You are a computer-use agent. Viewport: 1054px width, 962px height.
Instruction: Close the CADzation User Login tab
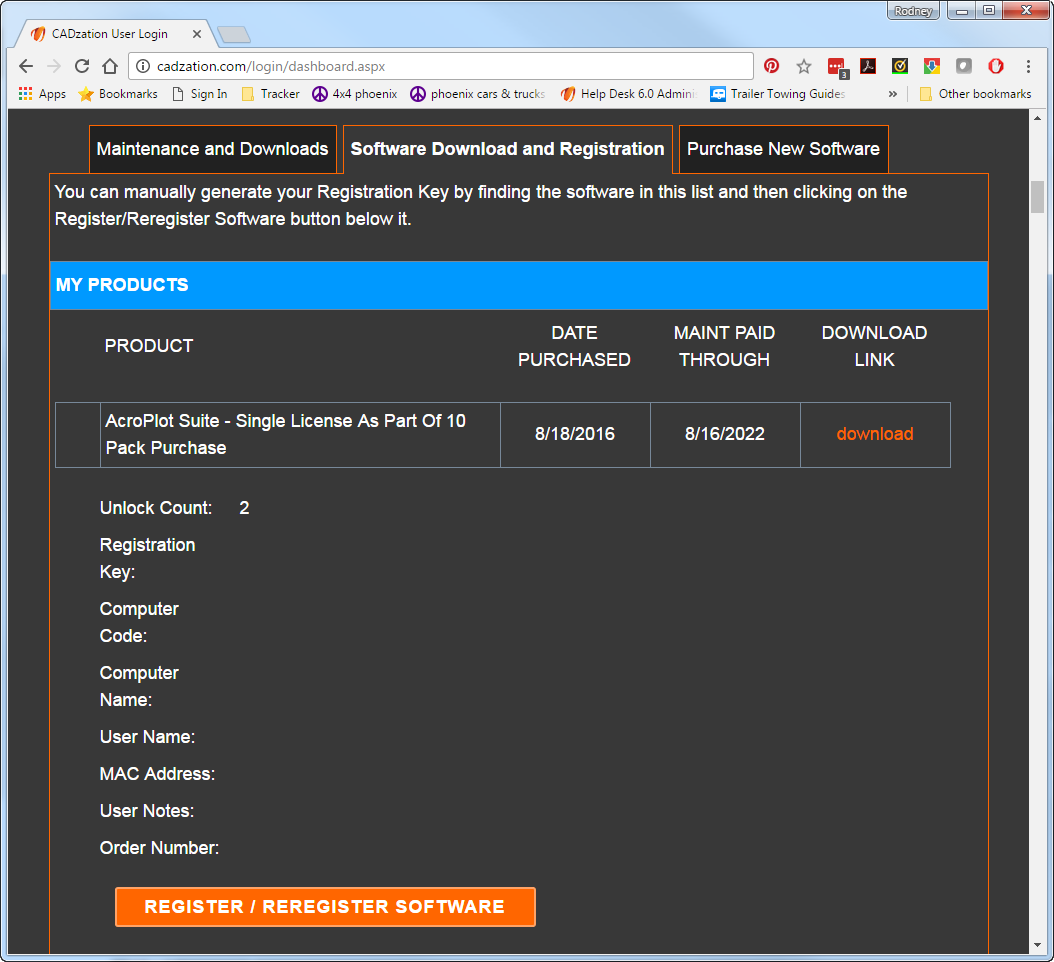click(x=197, y=34)
